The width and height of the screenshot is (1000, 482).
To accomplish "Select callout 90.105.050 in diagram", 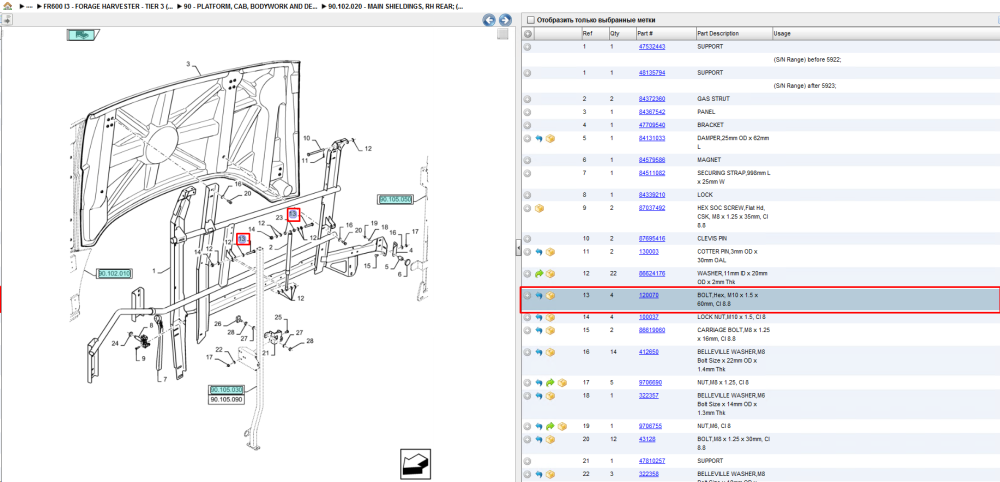I will 394,200.
